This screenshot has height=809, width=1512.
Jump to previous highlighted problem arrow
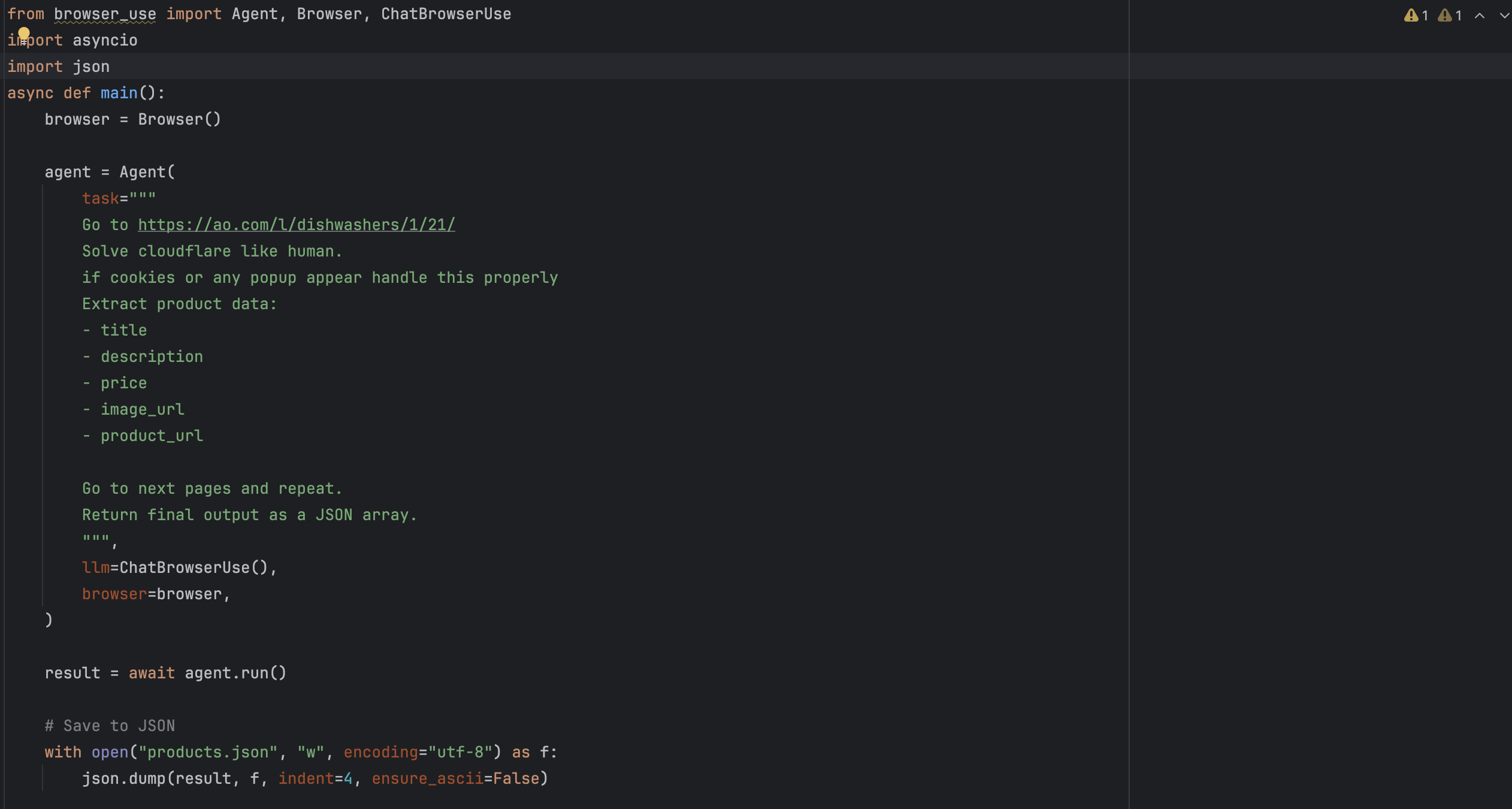[x=1480, y=16]
